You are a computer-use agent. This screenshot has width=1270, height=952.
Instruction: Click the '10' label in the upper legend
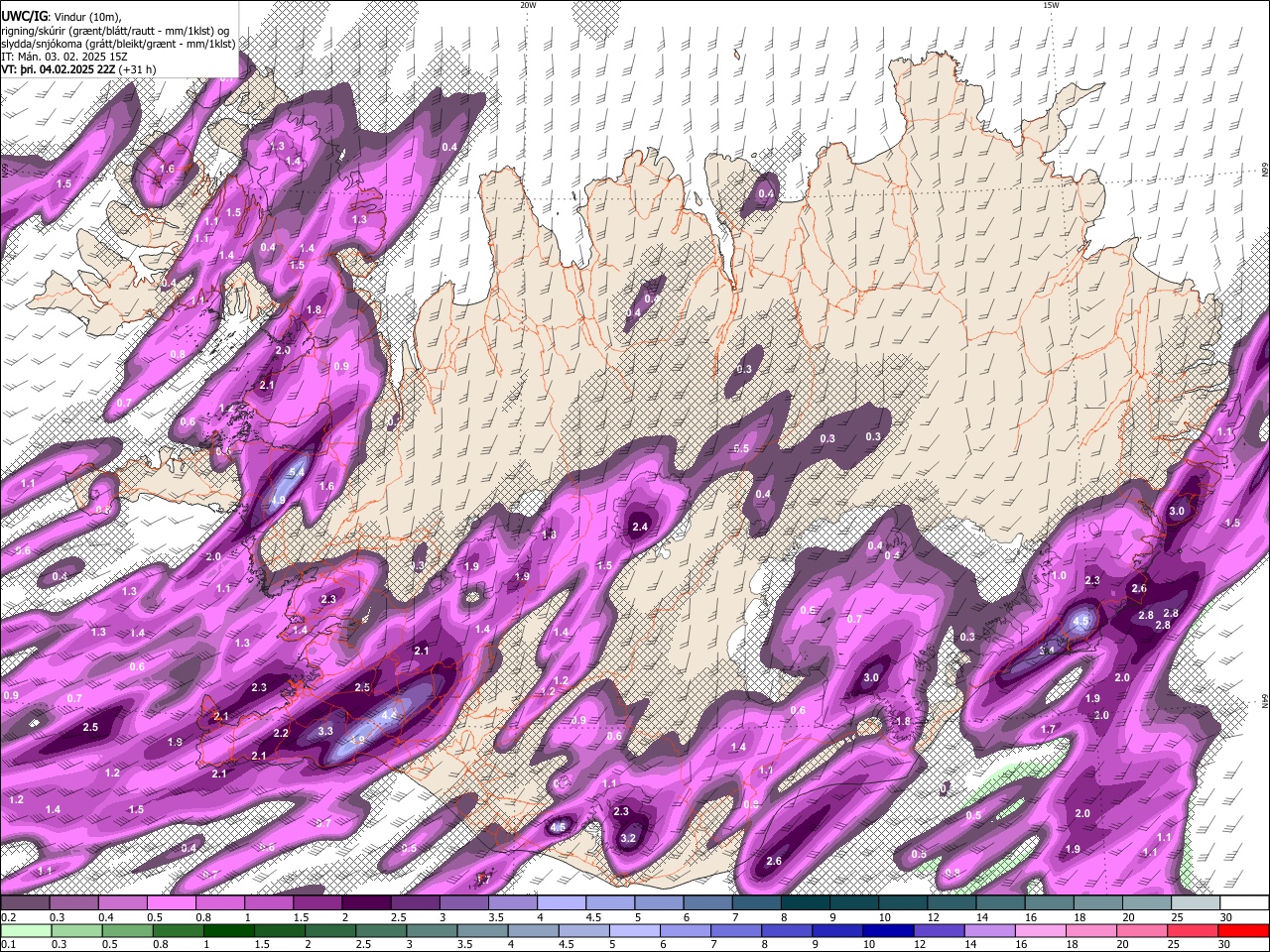[x=884, y=917]
